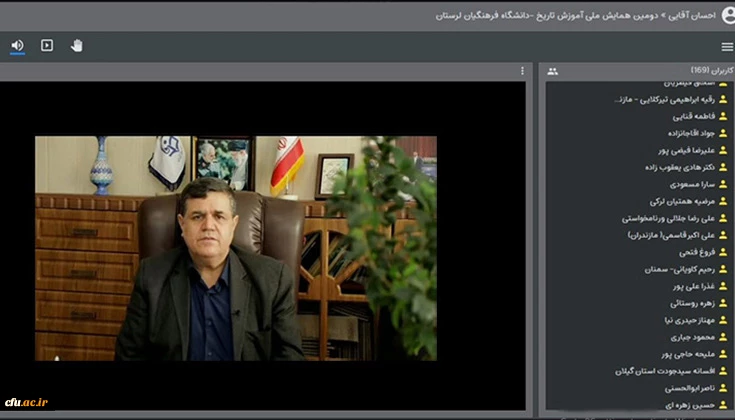The image size is (735, 420).
Task: Open the hamburger menu at top right
Action: coord(726,46)
